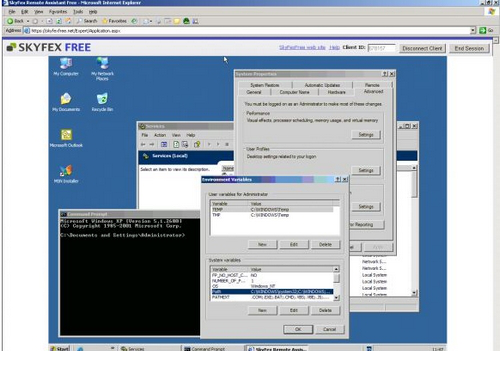Click the green Messenger icon in IE toolbar
The image size is (500, 365).
coord(186,21)
